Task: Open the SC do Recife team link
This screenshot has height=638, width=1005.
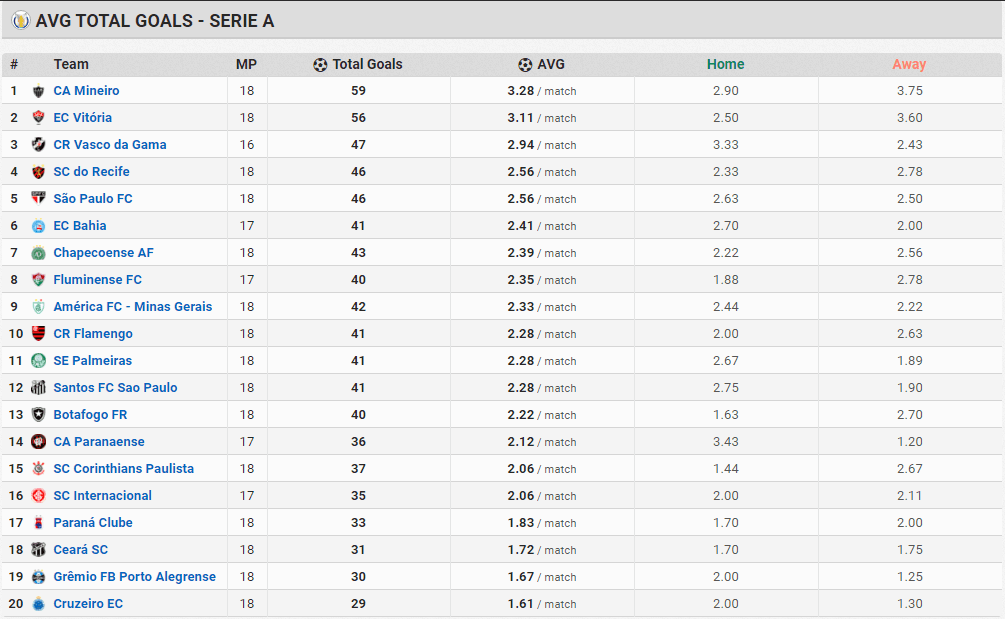Action: [x=92, y=171]
